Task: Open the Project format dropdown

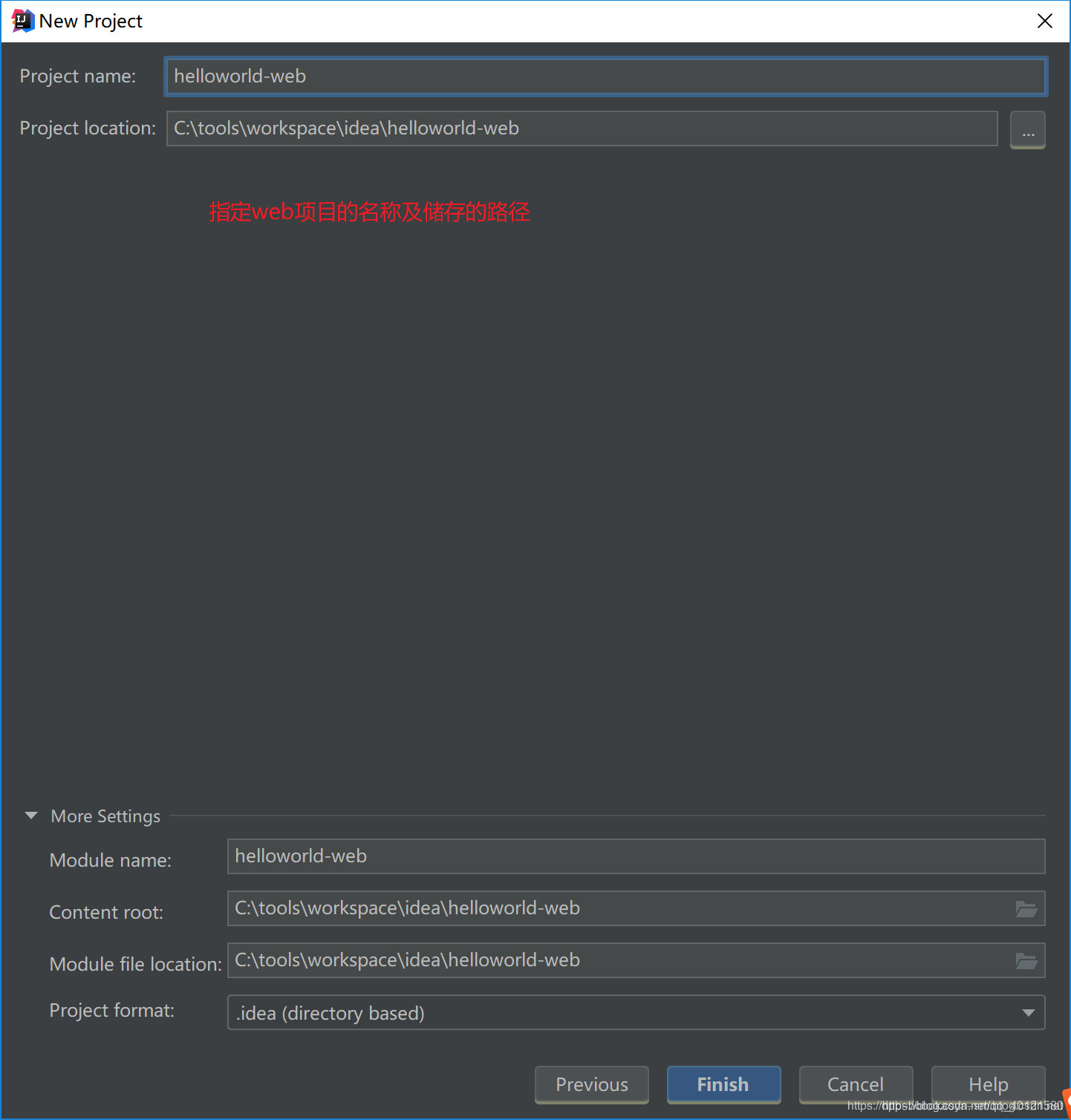Action: pyautogui.click(x=637, y=1012)
